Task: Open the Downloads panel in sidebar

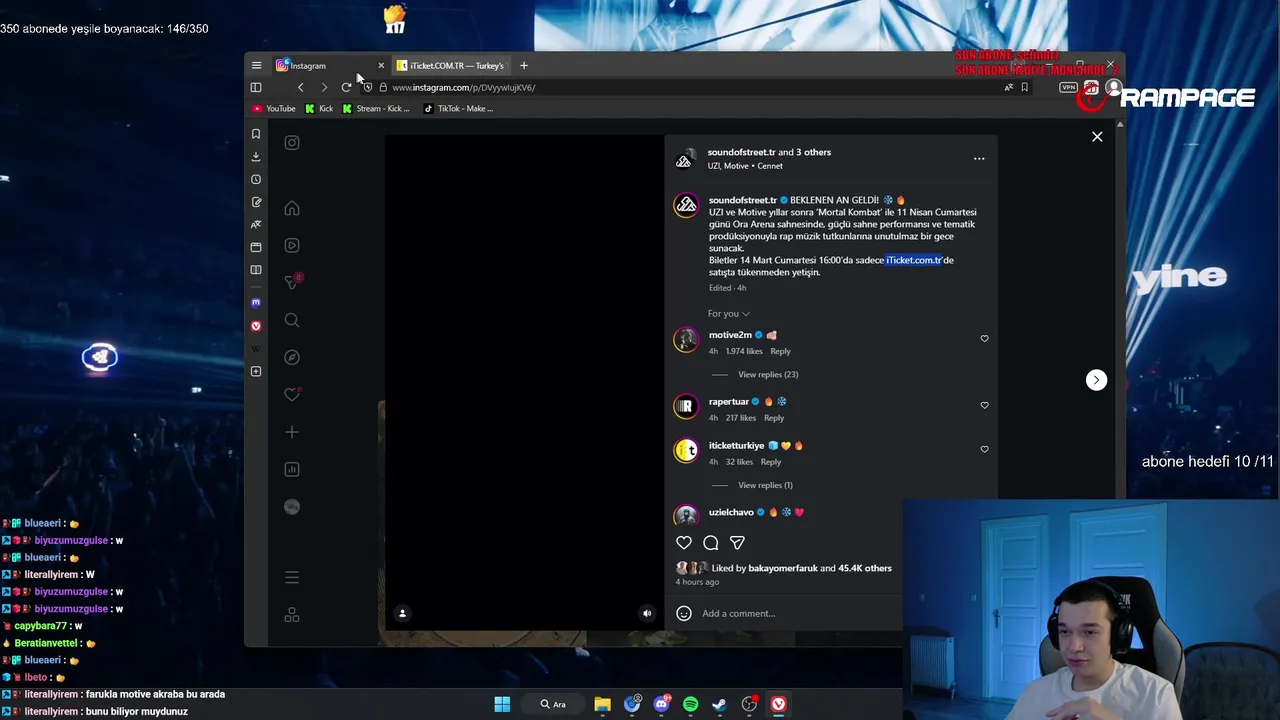Action: (x=256, y=156)
